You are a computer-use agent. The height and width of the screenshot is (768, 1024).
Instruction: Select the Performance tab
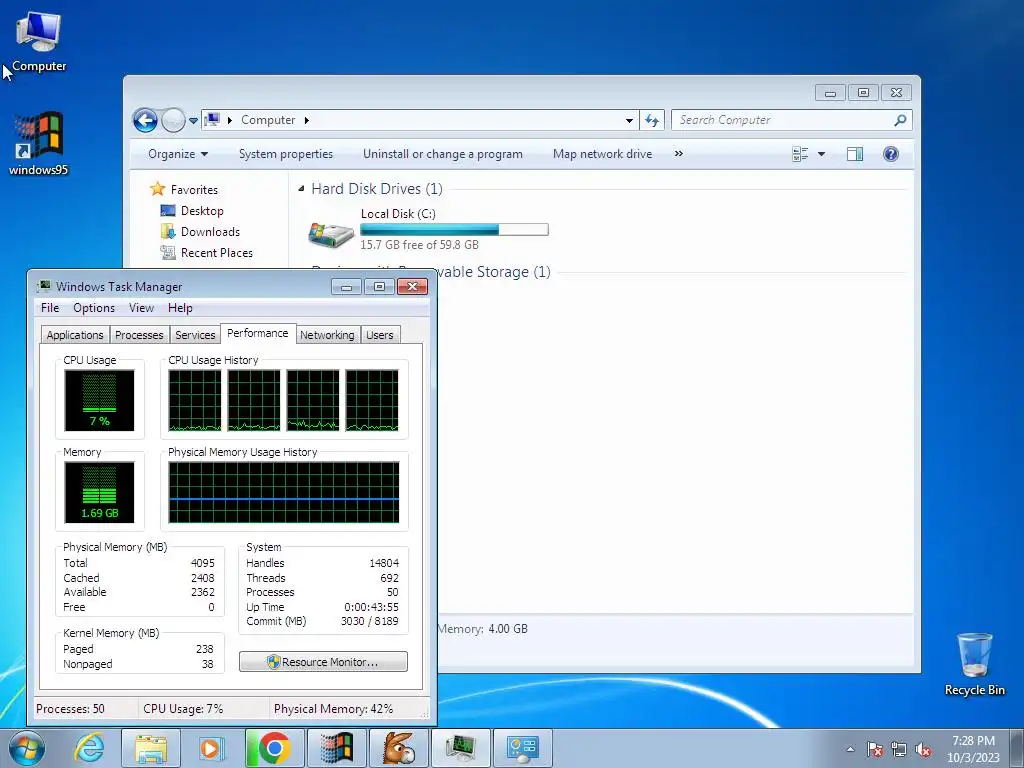coord(258,333)
